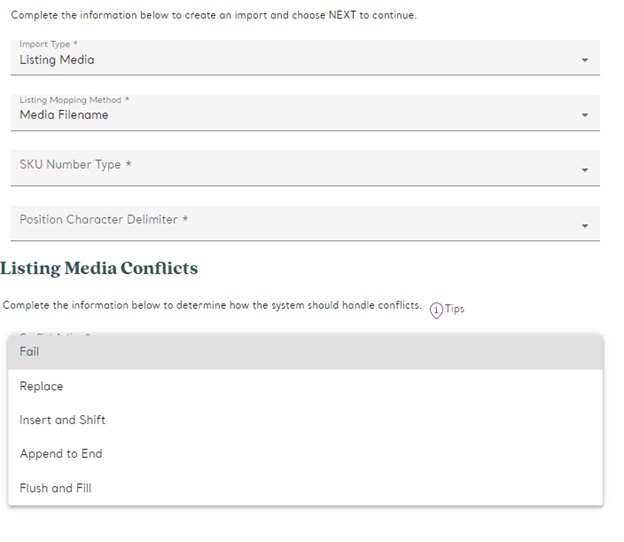The image size is (624, 542).
Task: Click the create an import instruction text
Action: pyautogui.click(x=213, y=16)
